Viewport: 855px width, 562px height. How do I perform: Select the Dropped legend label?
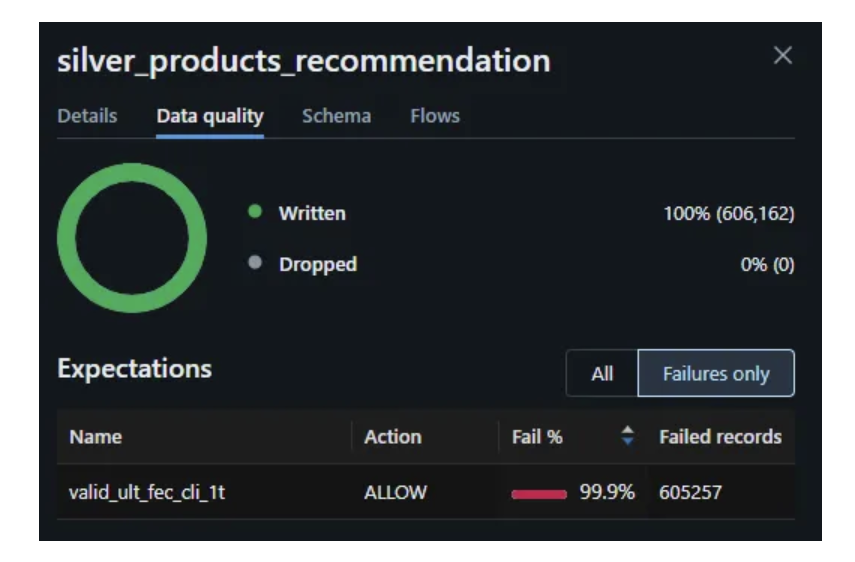click(317, 265)
